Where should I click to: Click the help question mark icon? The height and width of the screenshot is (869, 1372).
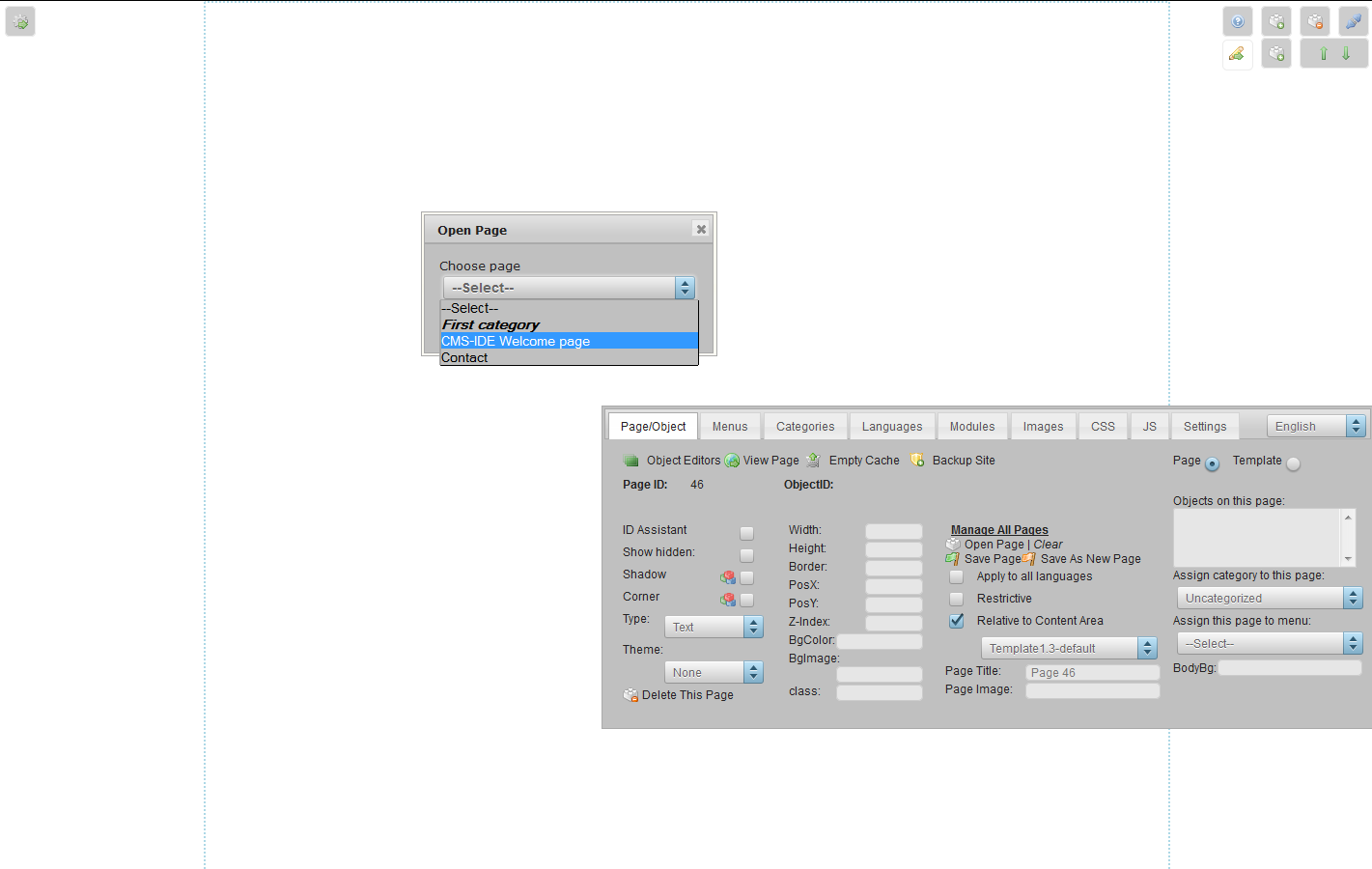tap(1237, 20)
